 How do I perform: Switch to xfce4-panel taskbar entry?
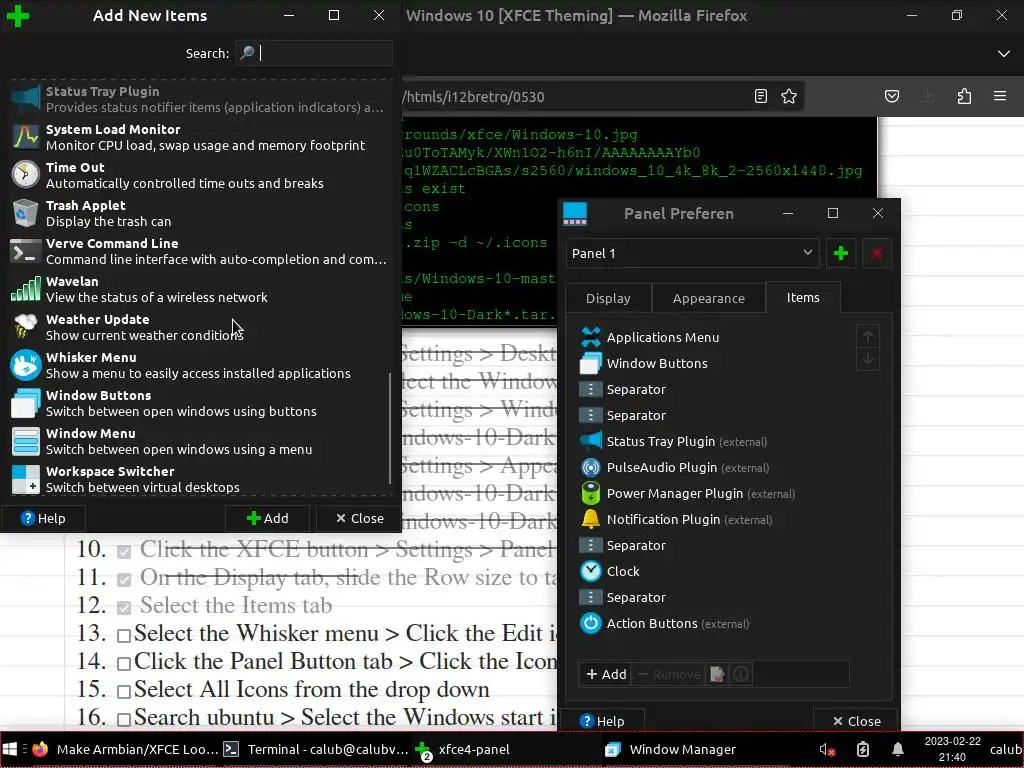[x=507, y=749]
